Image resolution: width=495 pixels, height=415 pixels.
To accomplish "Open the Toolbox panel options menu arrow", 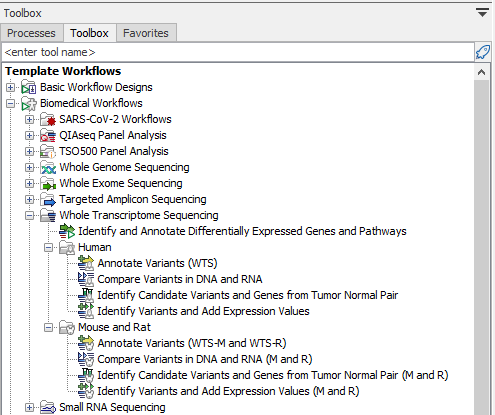I will (482, 13).
